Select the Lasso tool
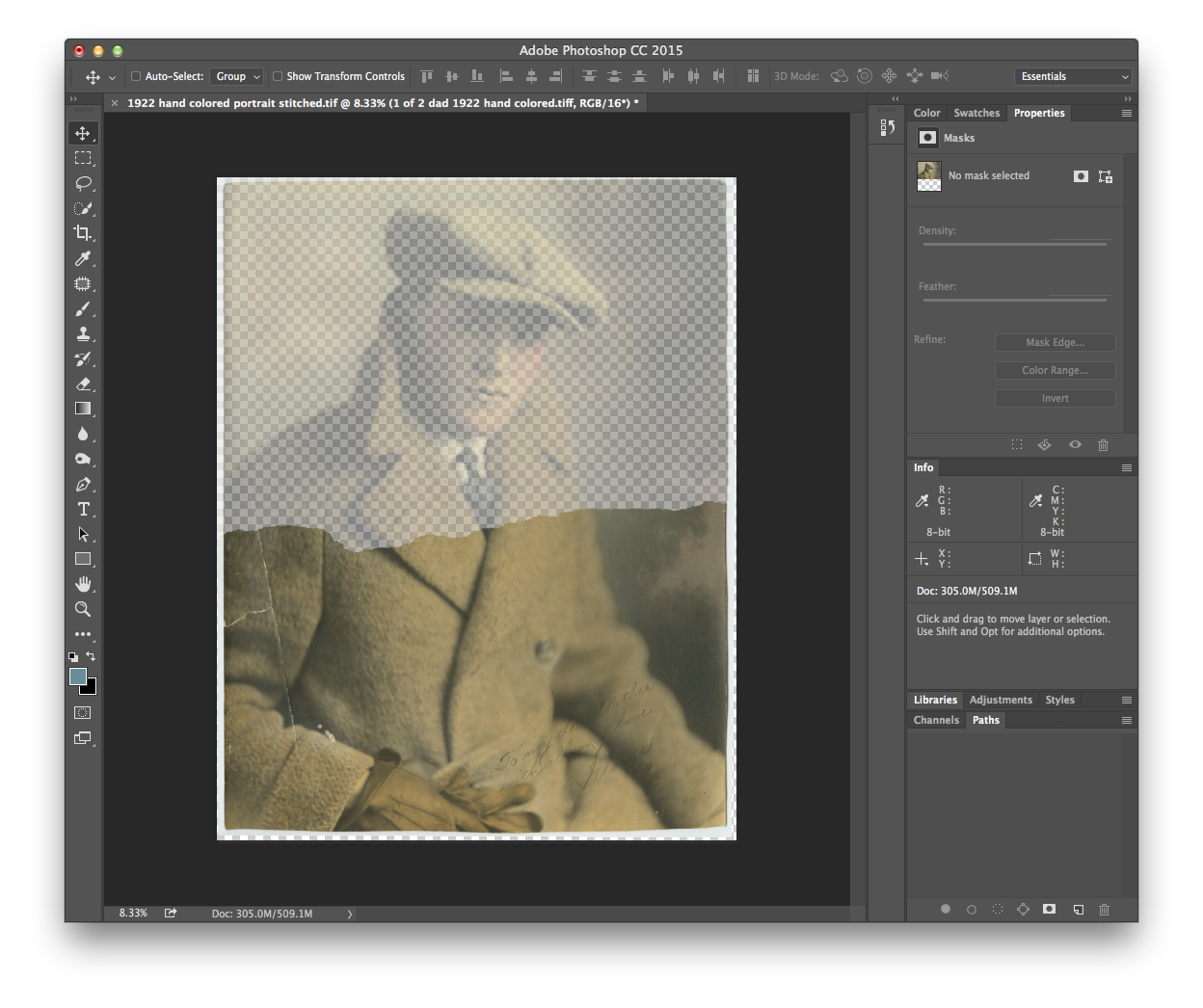The height and width of the screenshot is (1008, 1203). click(x=83, y=183)
